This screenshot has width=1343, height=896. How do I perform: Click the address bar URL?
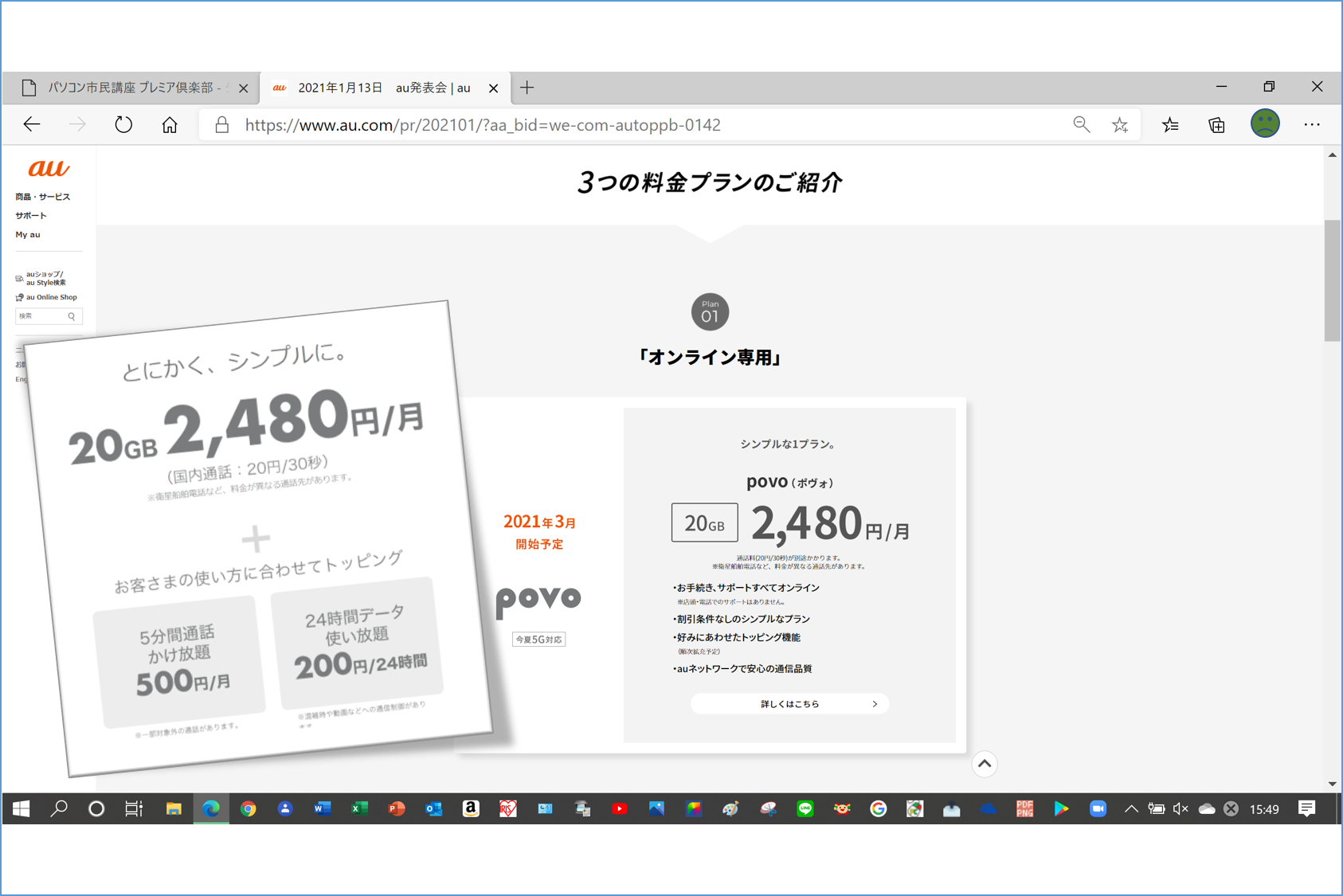483,125
